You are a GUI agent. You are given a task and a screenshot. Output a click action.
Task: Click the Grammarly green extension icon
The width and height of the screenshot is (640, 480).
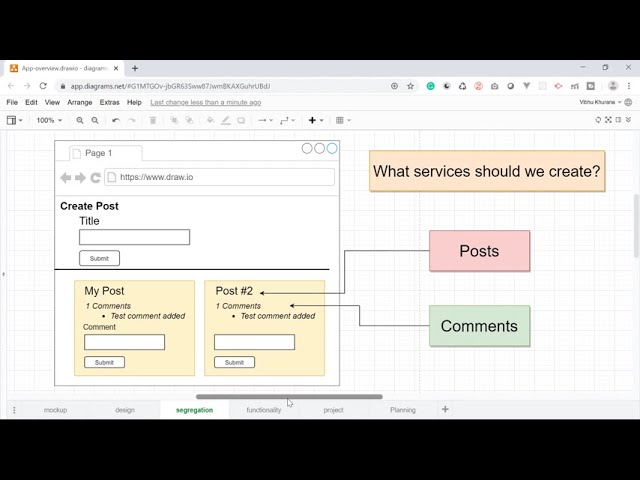click(431, 86)
